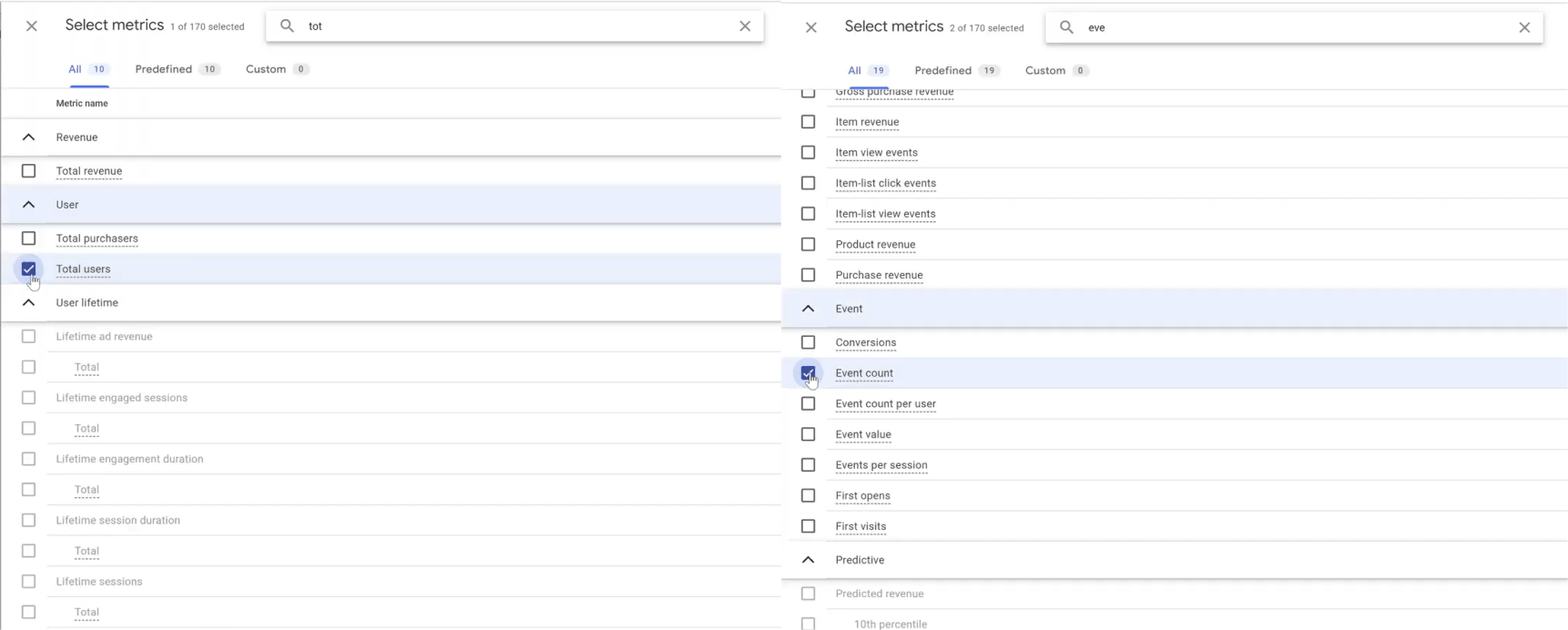Focus the search field containing 'tot'
The width and height of the screenshot is (1568, 630).
point(515,25)
